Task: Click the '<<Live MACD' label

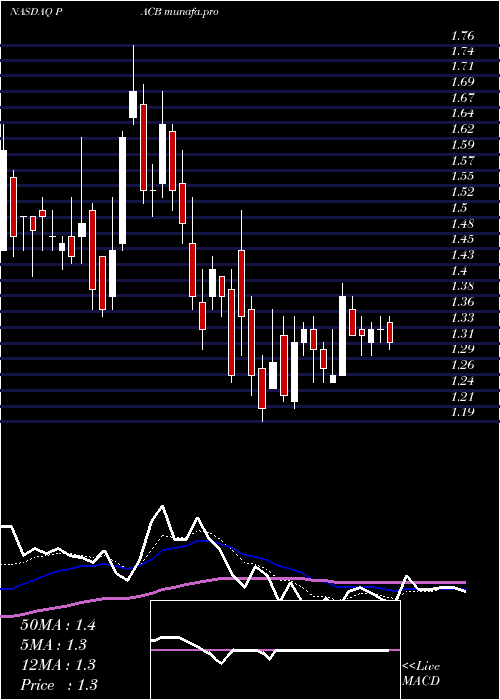Action: pos(421,674)
